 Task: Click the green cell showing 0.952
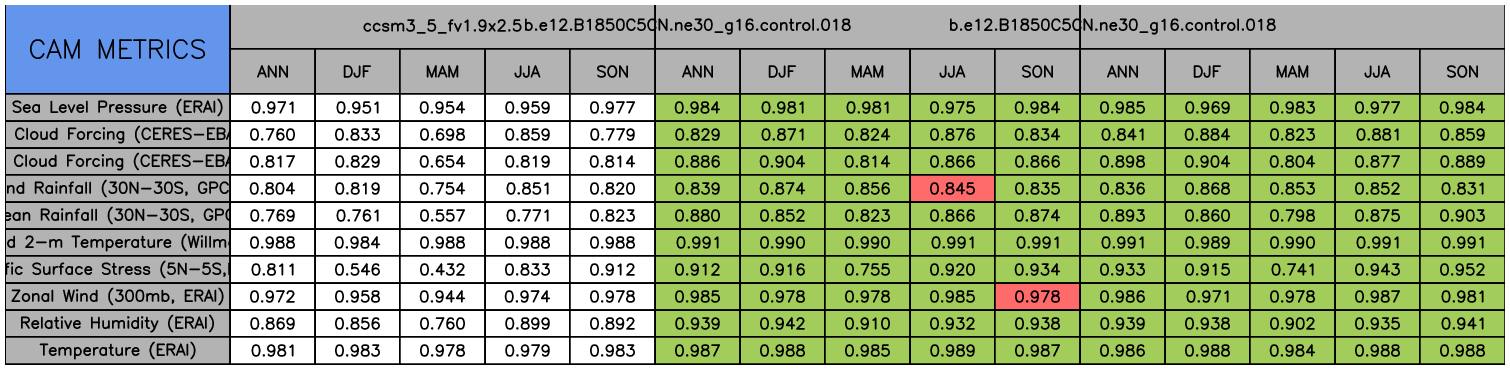[x=1463, y=269]
